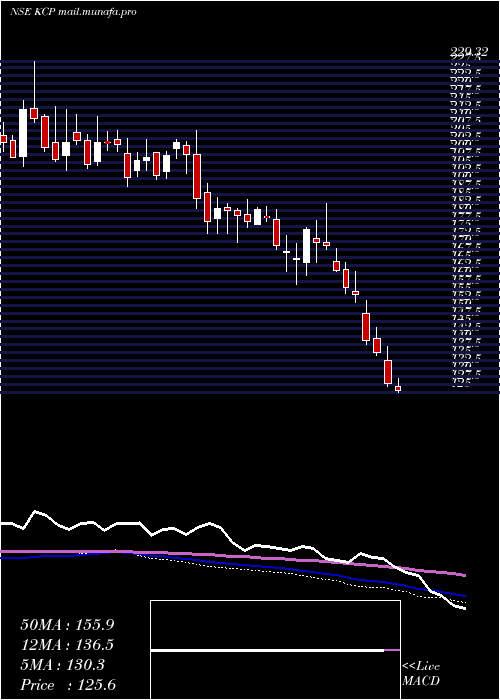The height and width of the screenshot is (700, 500).
Task: Click the 'NSE KCP mail.munafa.pro' chart title
Action: coord(73,12)
